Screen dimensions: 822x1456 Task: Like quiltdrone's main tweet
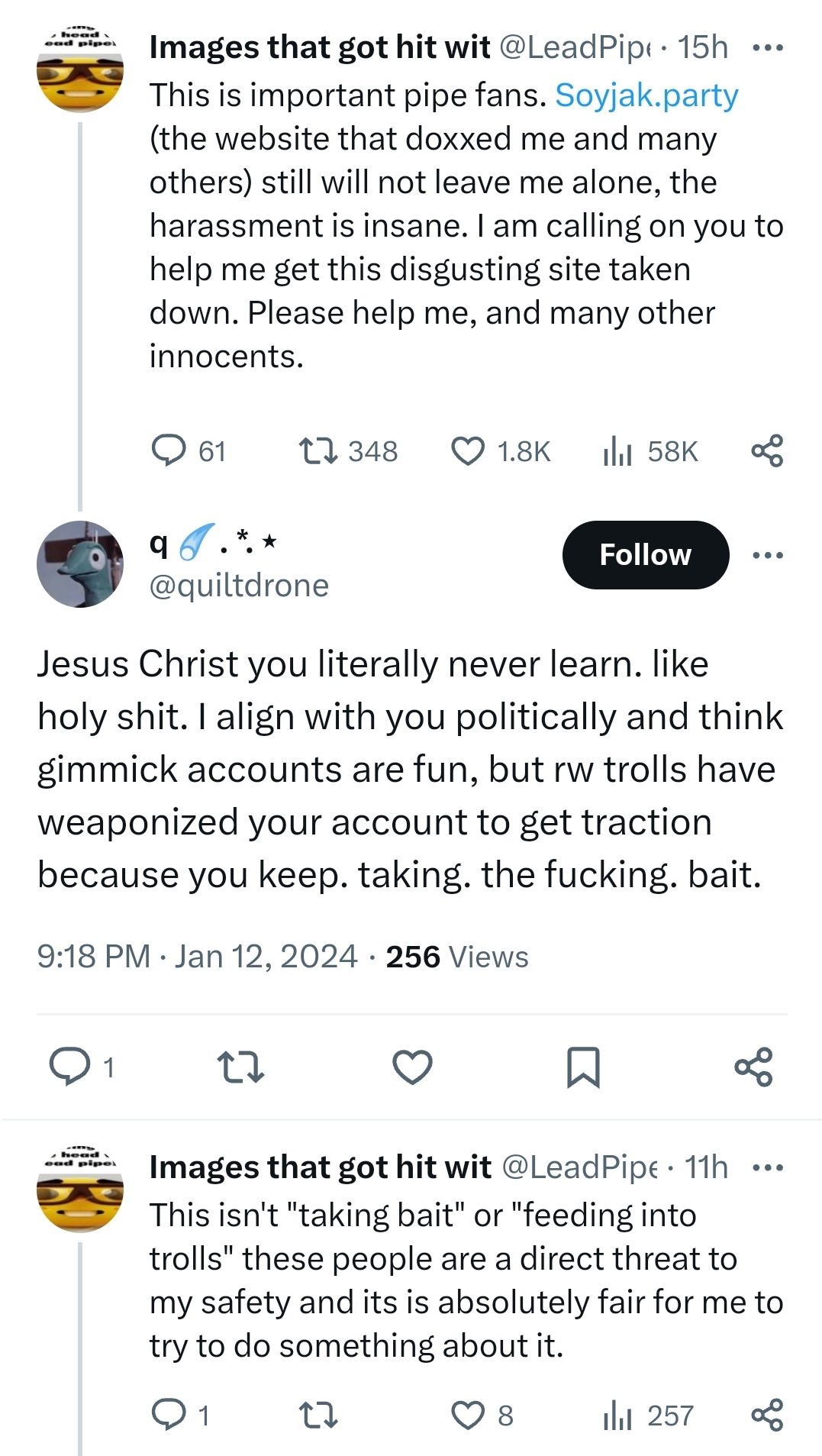(412, 1067)
